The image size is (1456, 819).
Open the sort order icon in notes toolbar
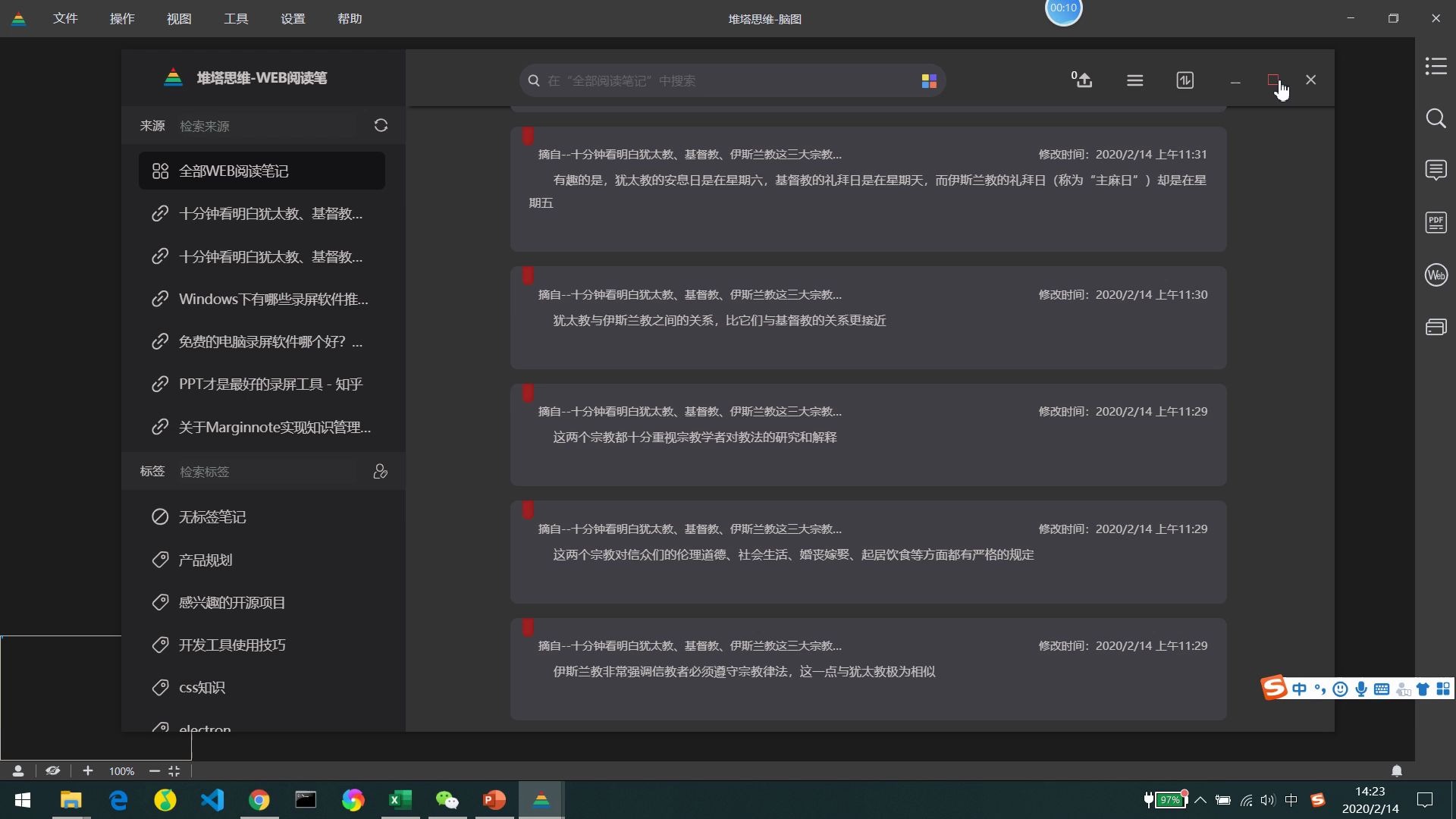point(1185,80)
